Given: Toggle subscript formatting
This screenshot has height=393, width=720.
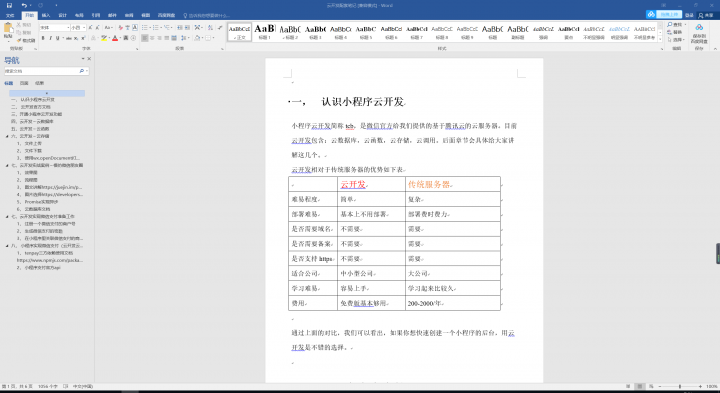Looking at the screenshot, I should (x=76, y=38).
